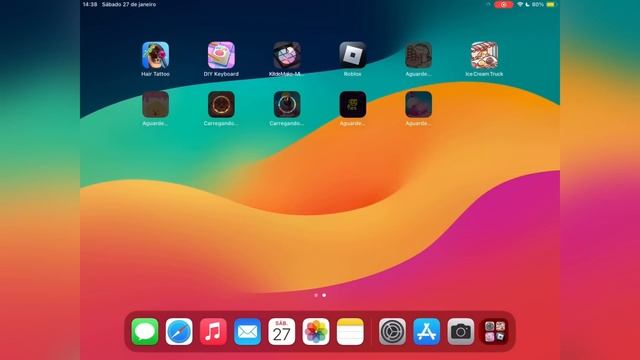640x360 pixels.
Task: Launch the DIY Keyboard app
Action: pos(221,55)
